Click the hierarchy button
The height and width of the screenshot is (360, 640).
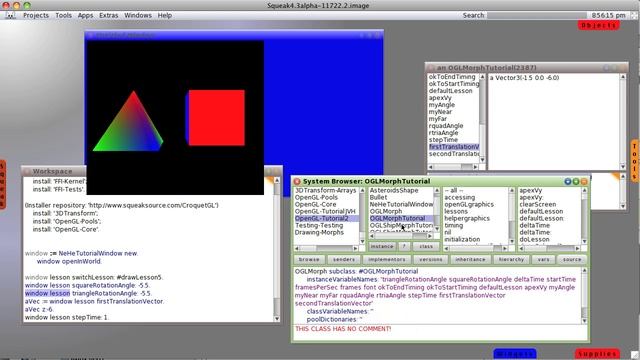511,260
